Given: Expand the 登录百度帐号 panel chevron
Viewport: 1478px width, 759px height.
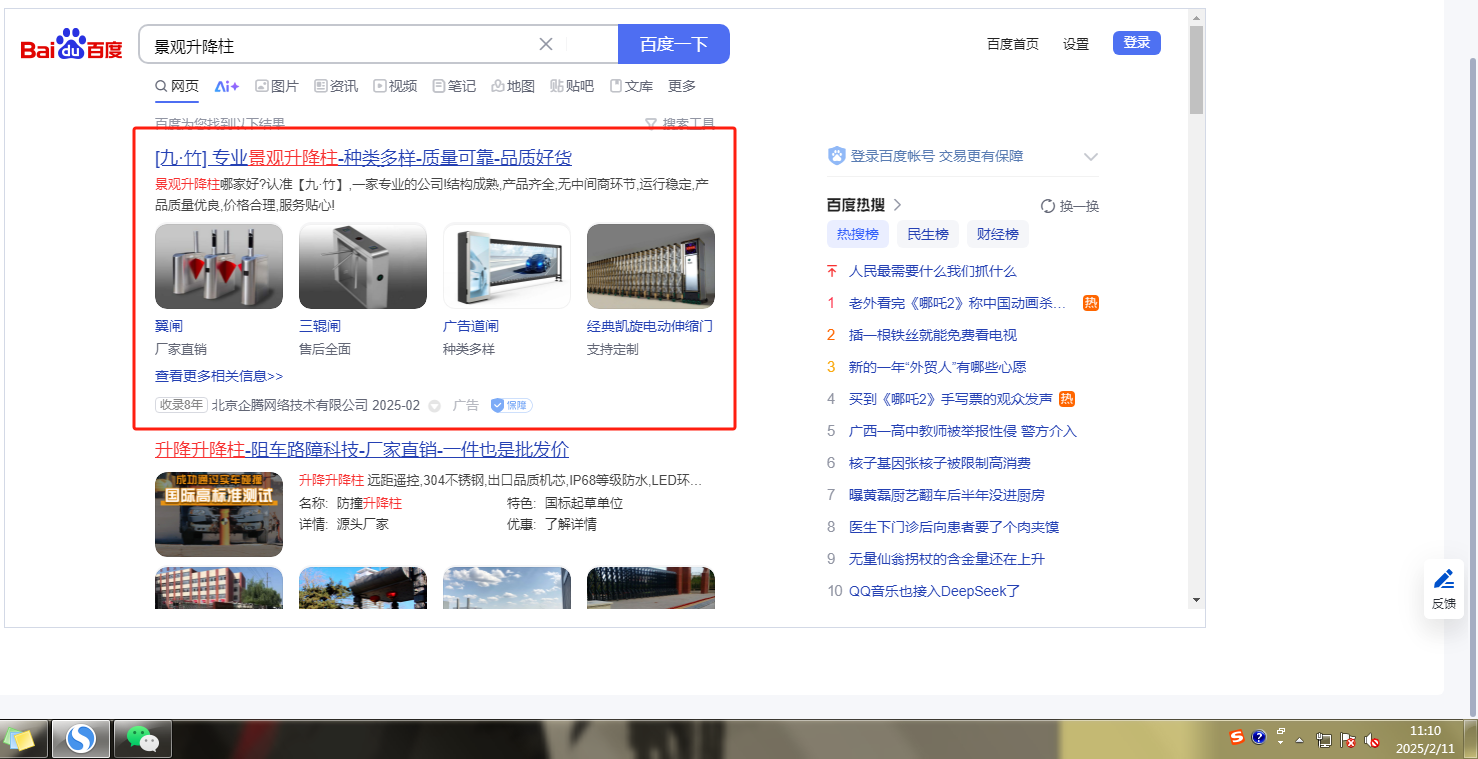Looking at the screenshot, I should [1091, 157].
